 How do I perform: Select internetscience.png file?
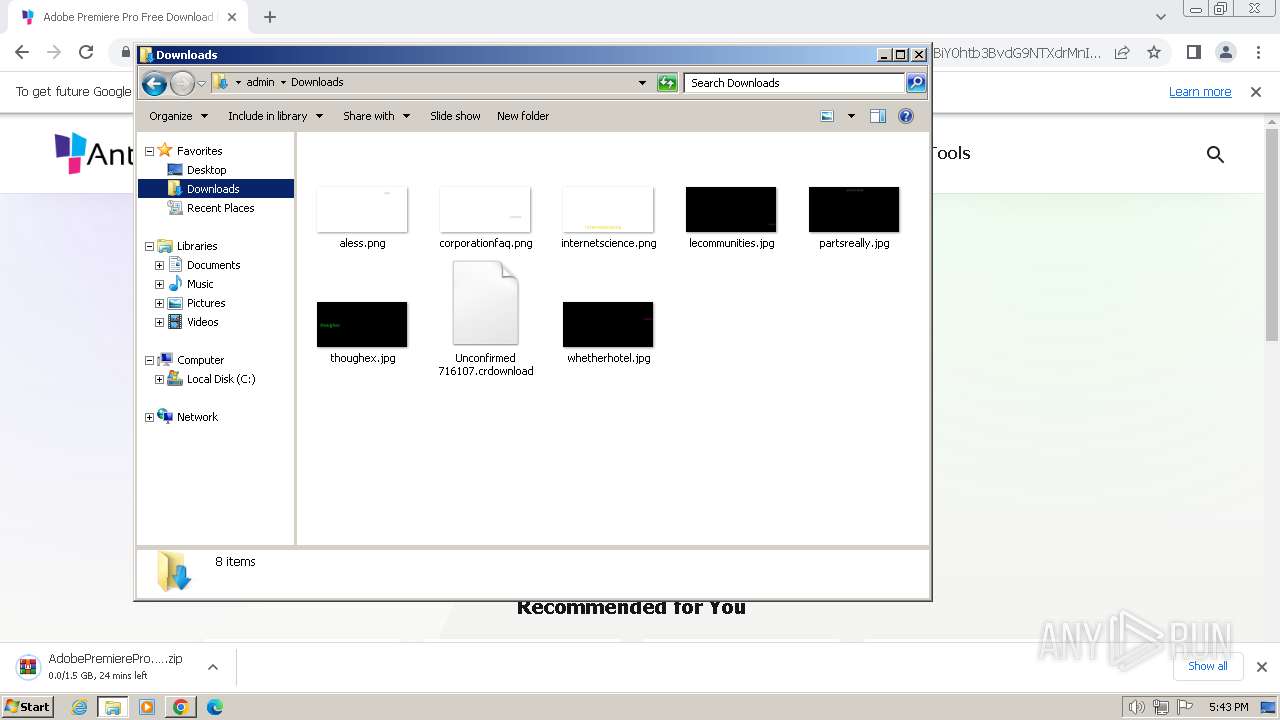[x=608, y=218]
